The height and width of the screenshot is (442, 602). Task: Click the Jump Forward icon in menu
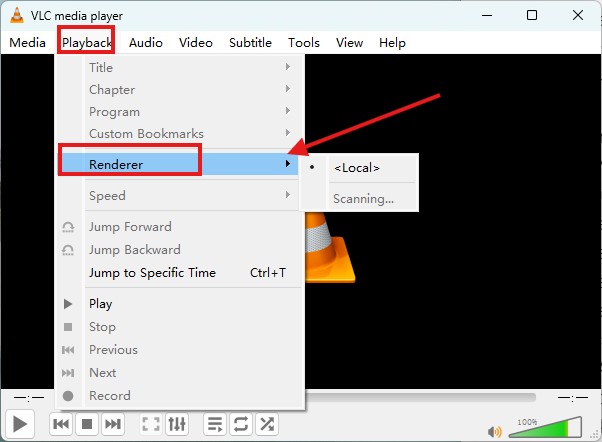(x=68, y=227)
